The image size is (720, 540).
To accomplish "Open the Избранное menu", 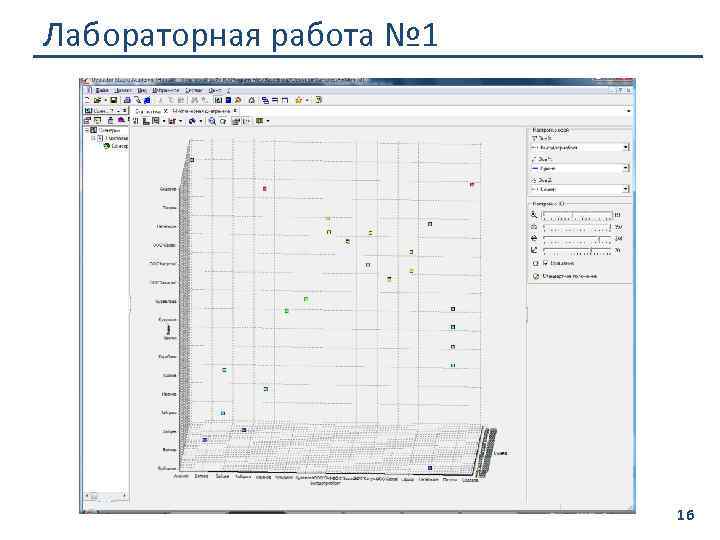I will coord(166,90).
